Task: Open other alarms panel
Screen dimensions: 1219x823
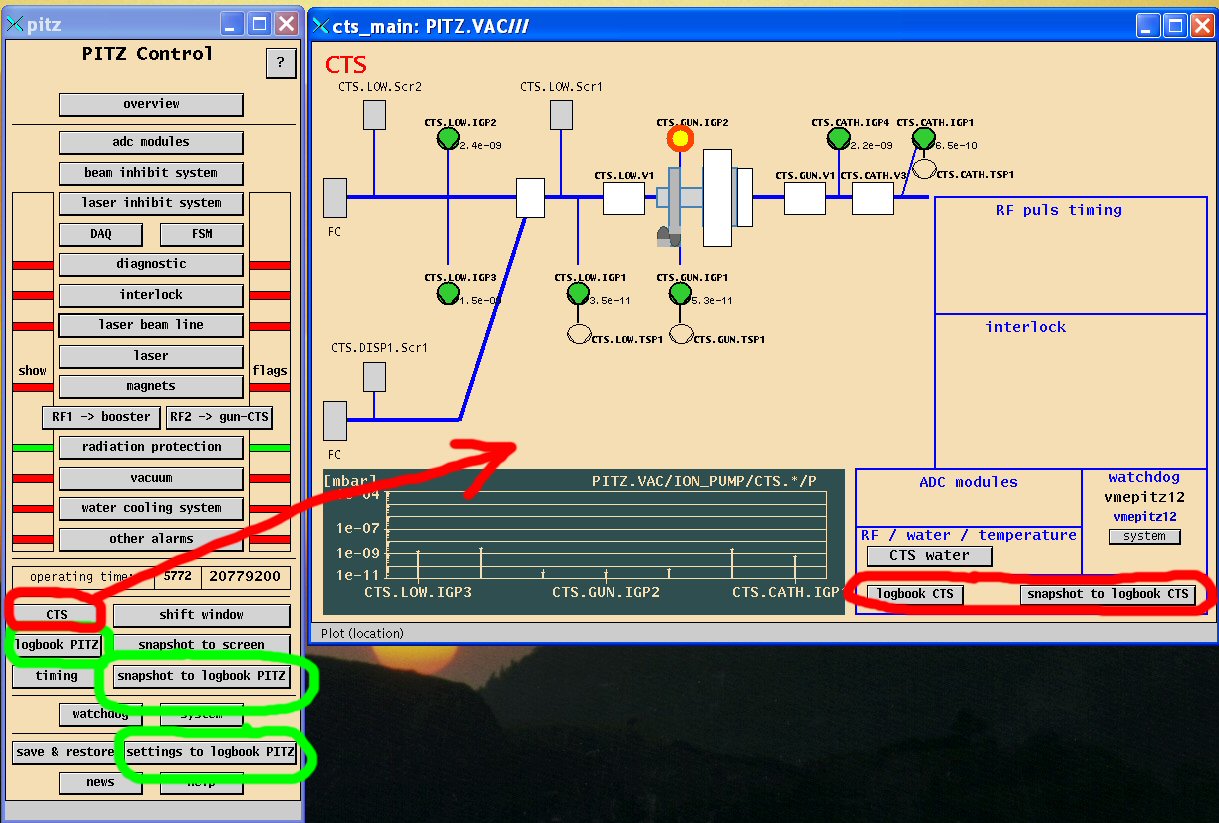Action: [151, 539]
